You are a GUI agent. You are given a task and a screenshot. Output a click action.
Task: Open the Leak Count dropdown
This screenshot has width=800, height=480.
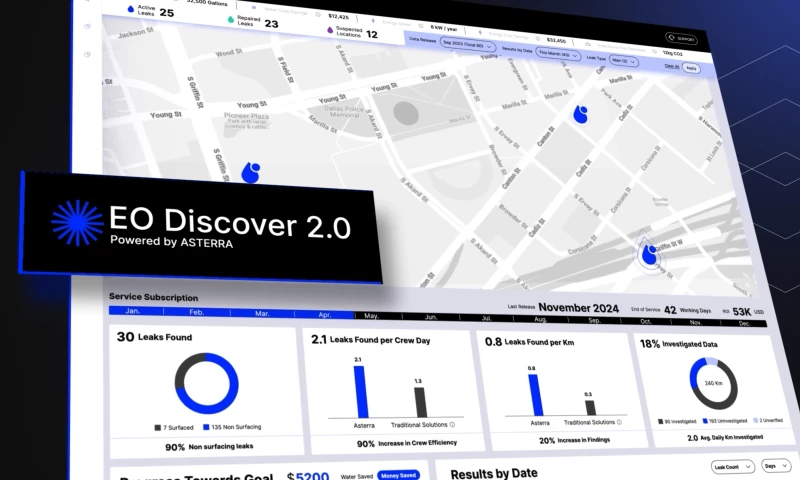pyautogui.click(x=732, y=466)
